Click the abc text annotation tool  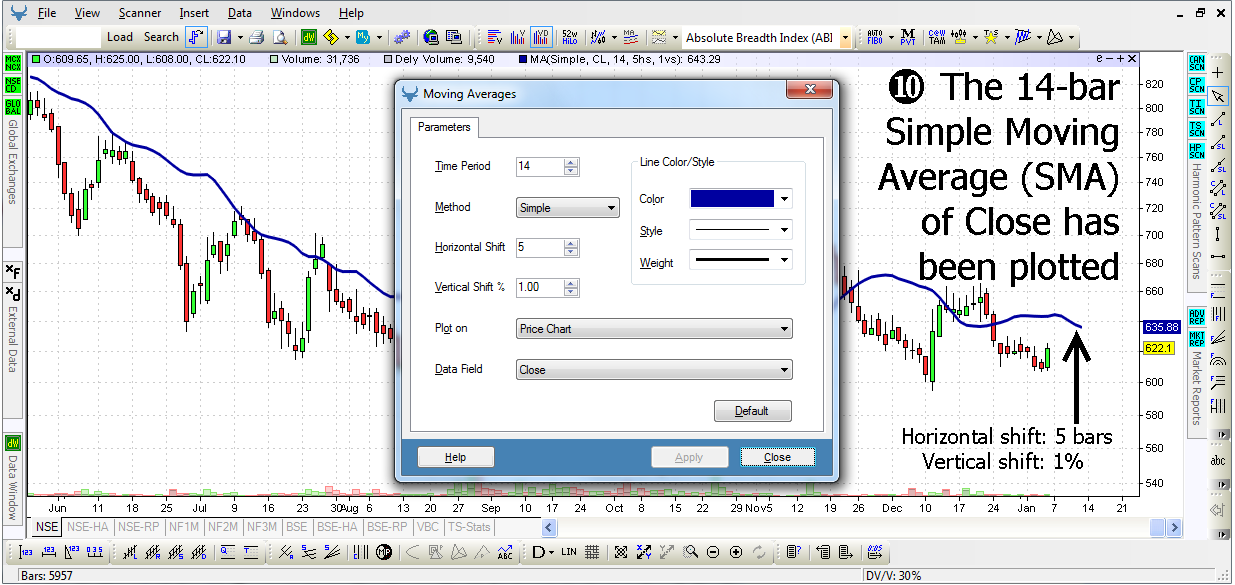1218,461
